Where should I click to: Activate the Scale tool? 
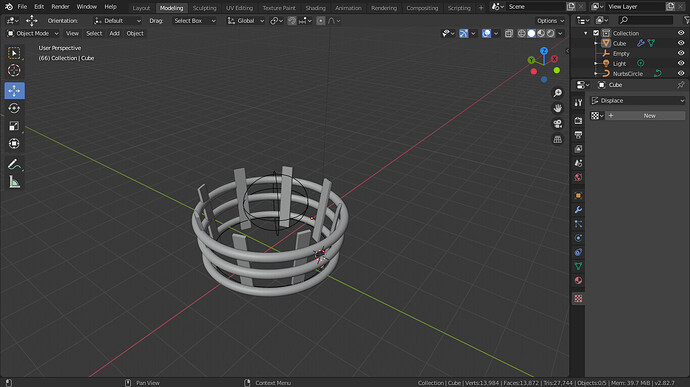[14, 126]
